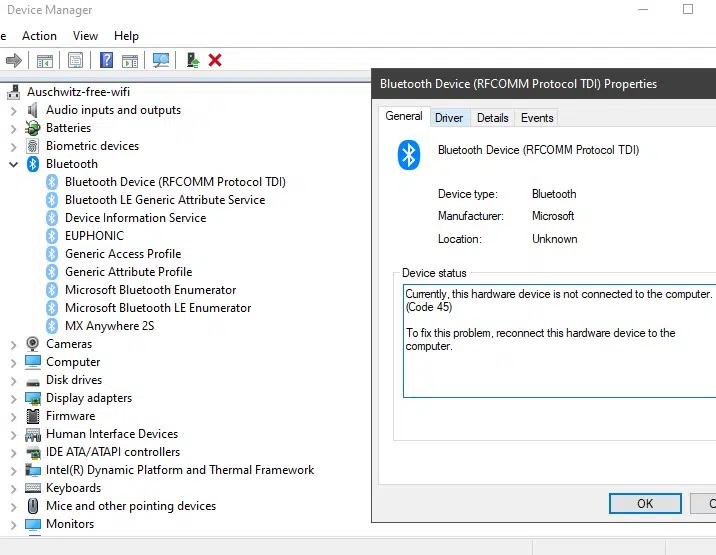Open the View menu
The height and width of the screenshot is (555, 716).
click(x=85, y=36)
